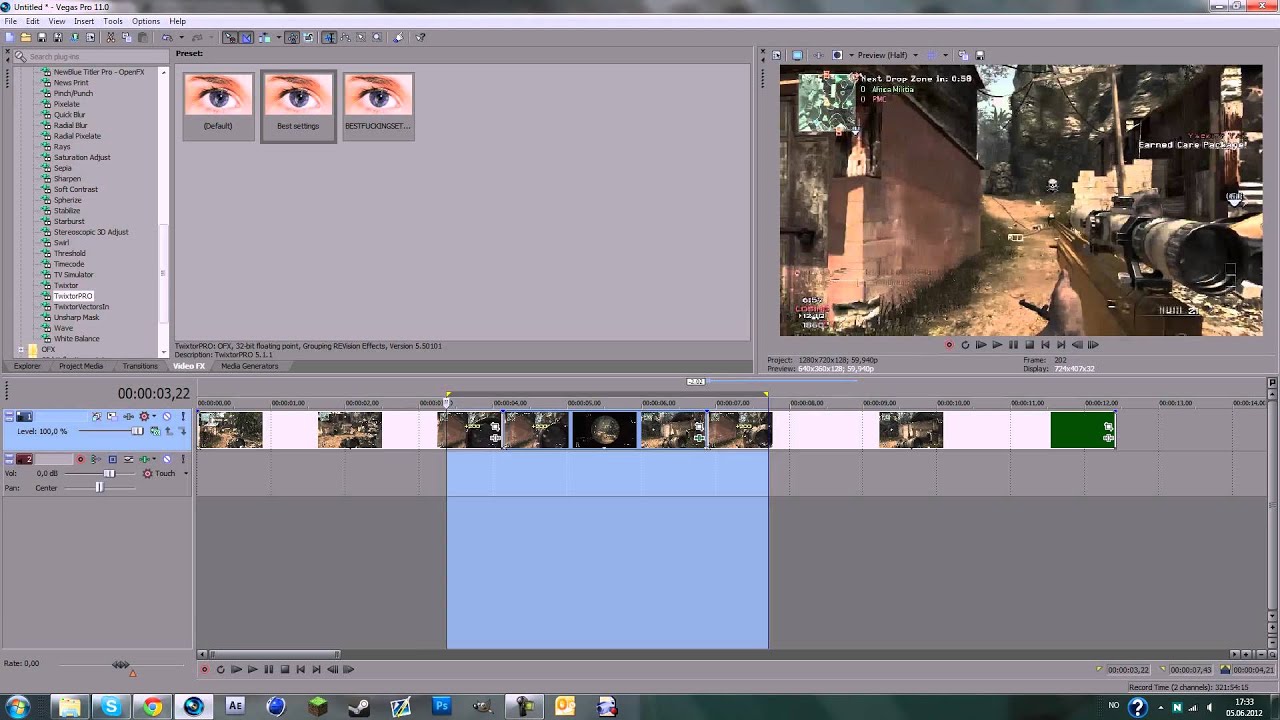Click the What's This Help icon

[x=420, y=37]
